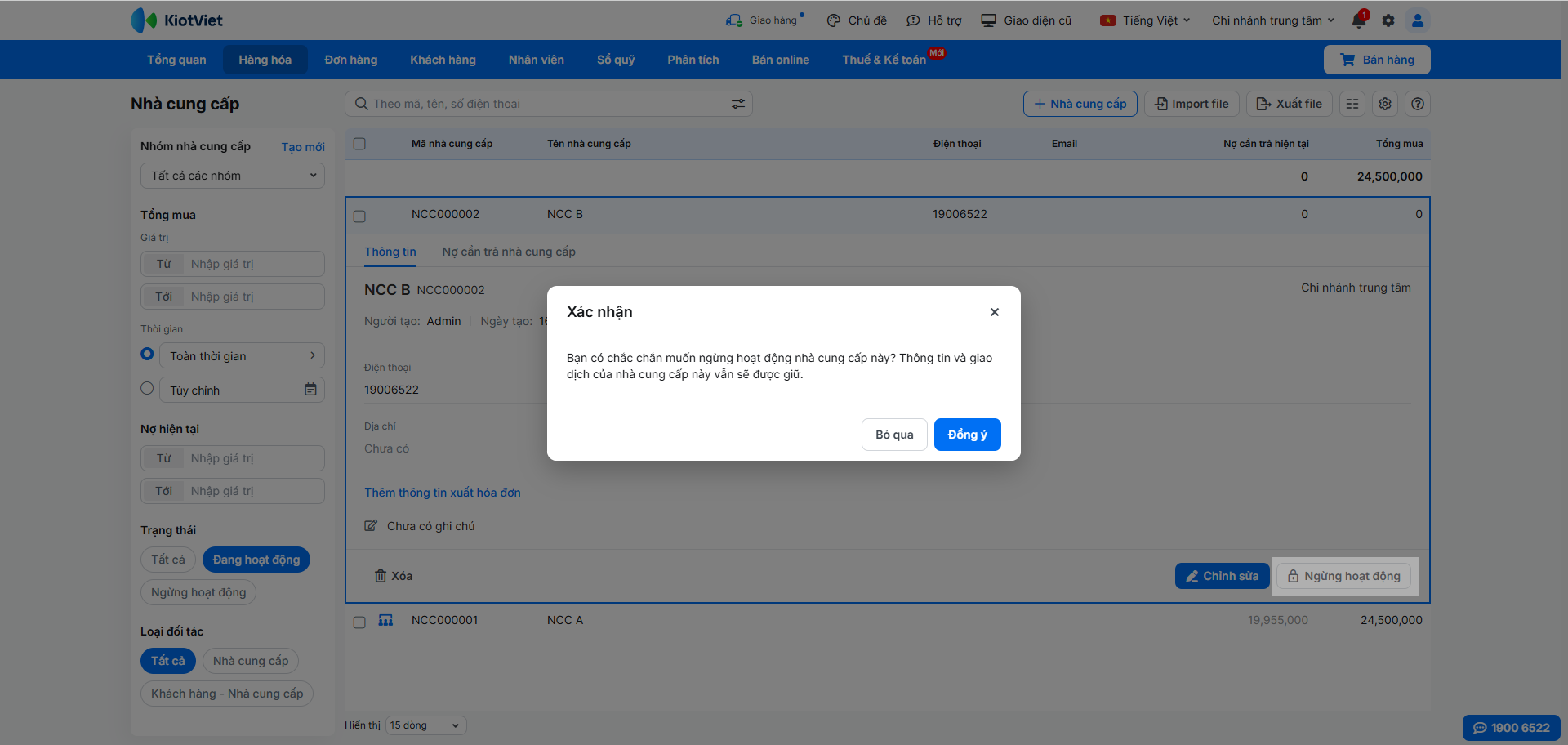Click the Nợ hiện tại Tới value field
The image size is (1568, 745).
233,491
